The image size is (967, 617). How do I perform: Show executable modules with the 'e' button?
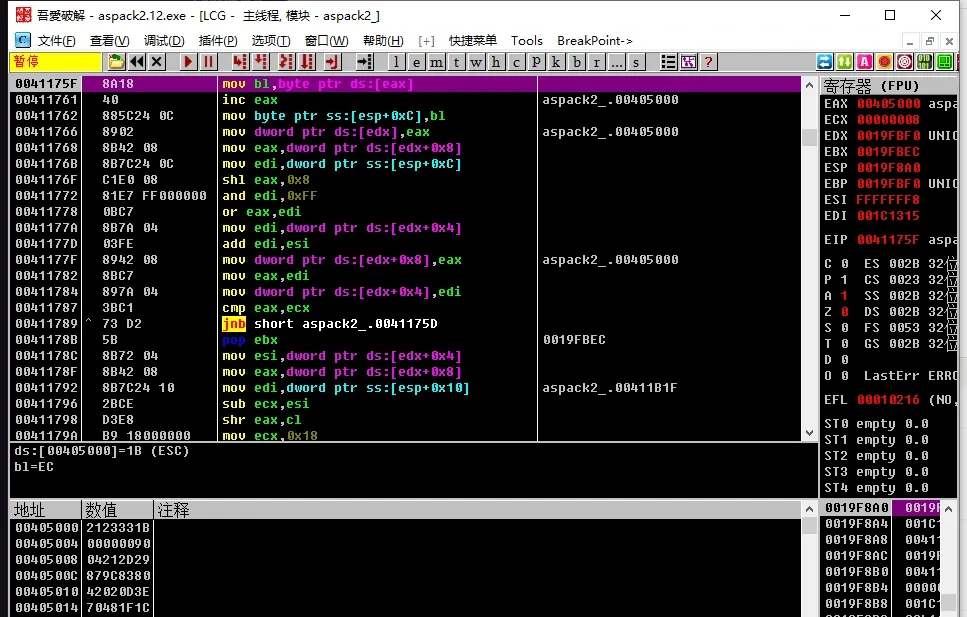[416, 62]
